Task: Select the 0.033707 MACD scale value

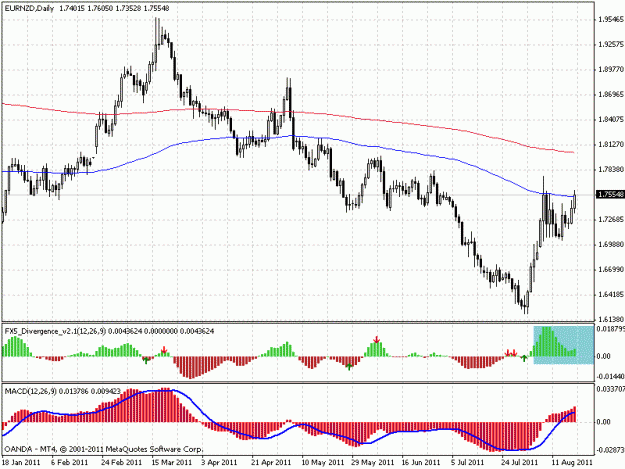Action: tap(610, 389)
